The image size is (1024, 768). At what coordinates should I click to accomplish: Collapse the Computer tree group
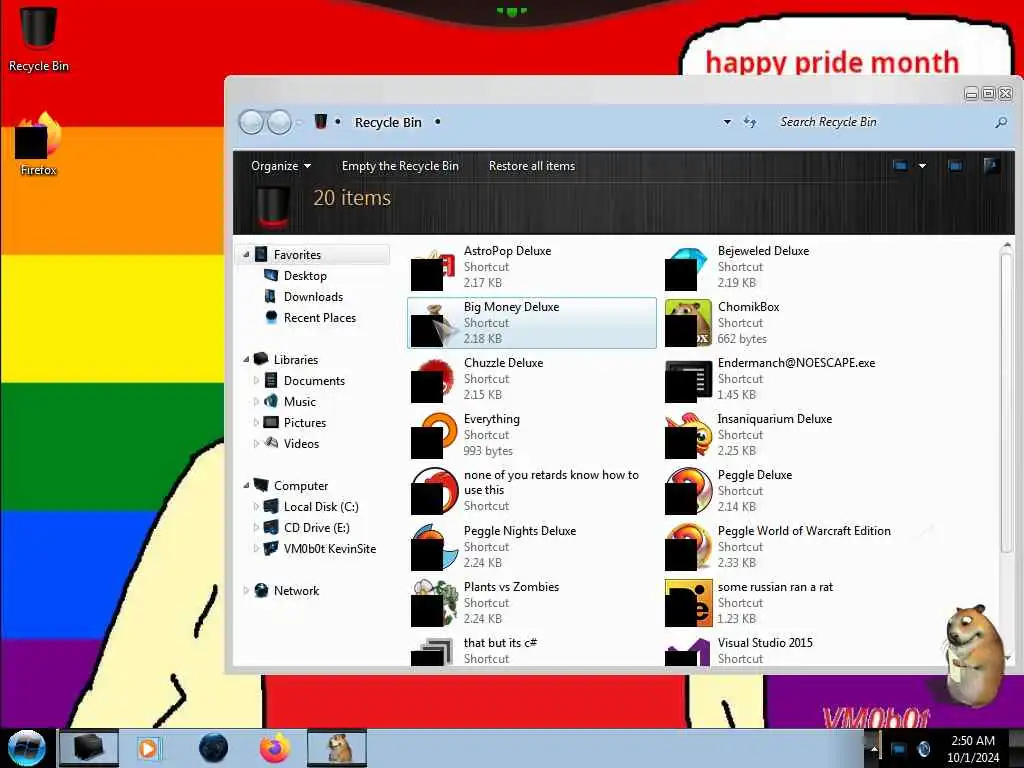click(246, 485)
